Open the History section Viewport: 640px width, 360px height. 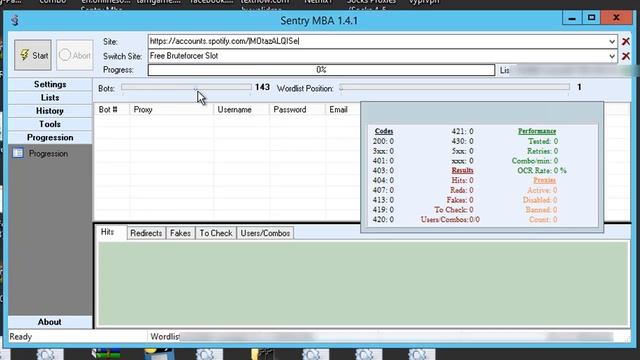coord(50,111)
